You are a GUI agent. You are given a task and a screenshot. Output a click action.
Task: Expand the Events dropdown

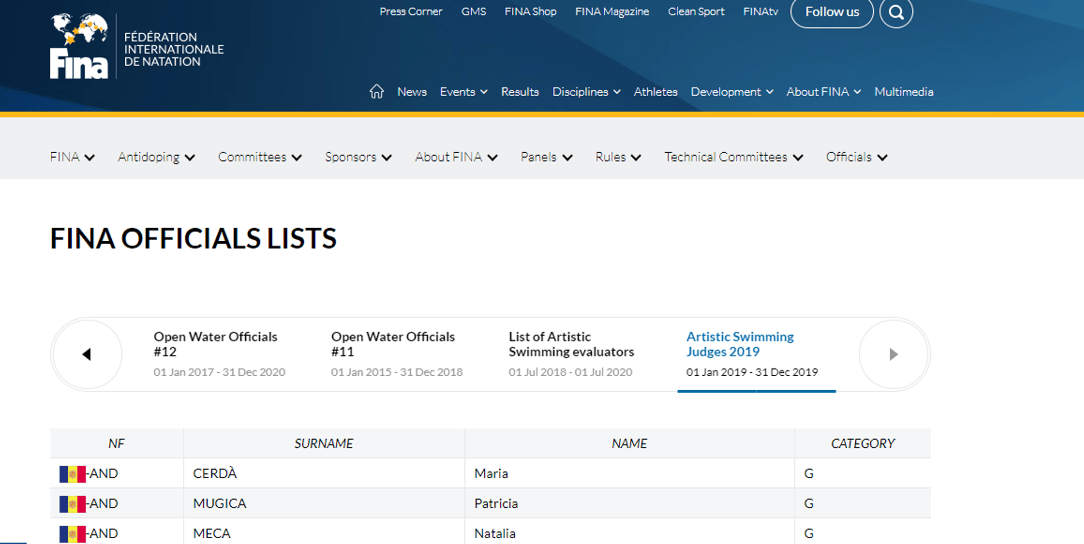[x=463, y=91]
